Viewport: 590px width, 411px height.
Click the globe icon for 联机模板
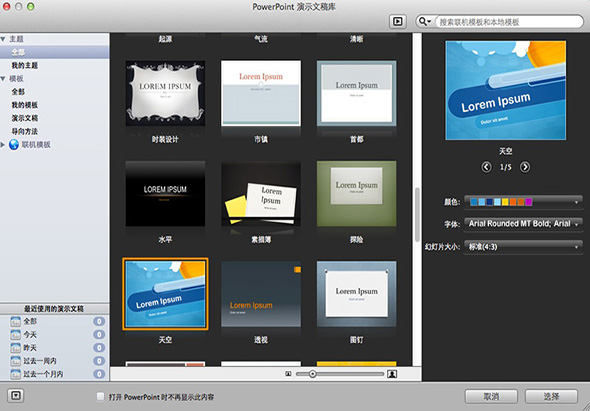(14, 145)
